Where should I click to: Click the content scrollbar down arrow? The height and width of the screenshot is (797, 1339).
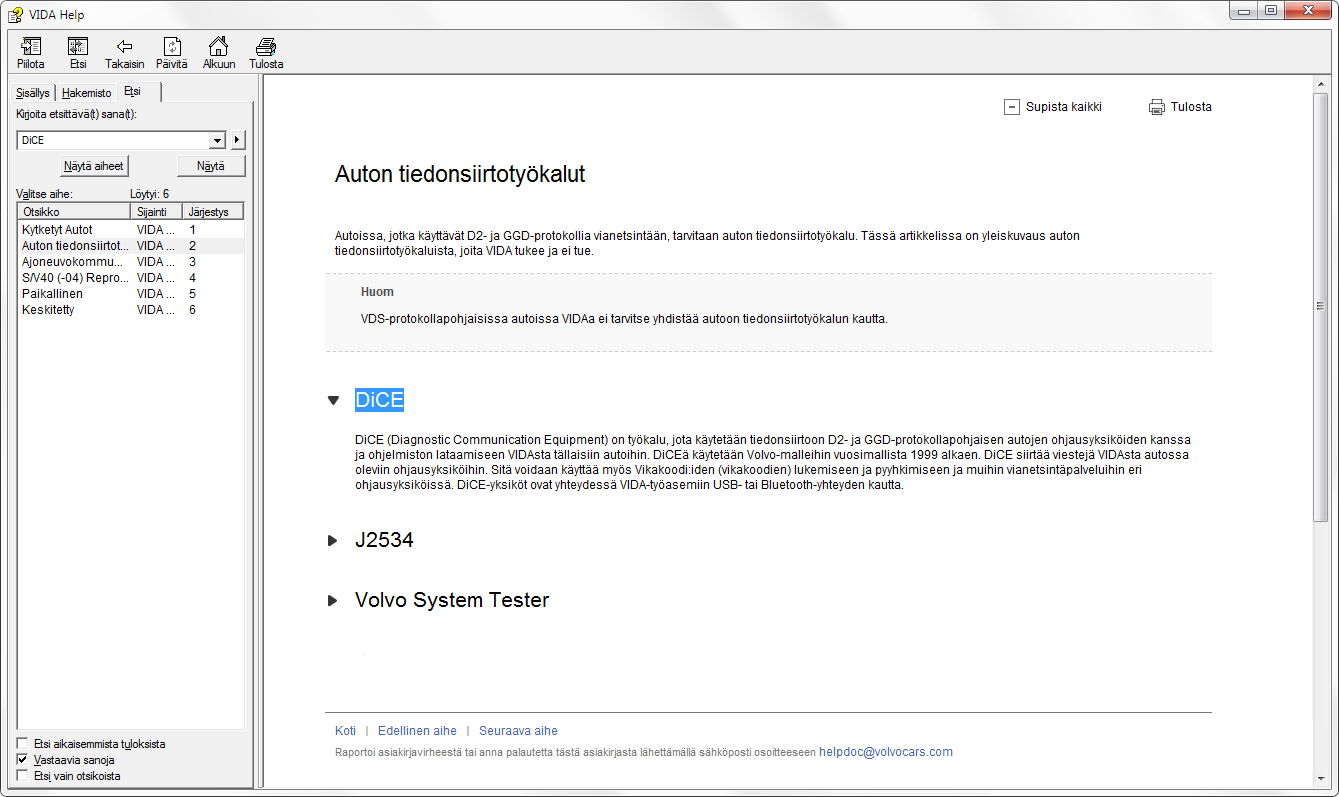(x=1320, y=778)
